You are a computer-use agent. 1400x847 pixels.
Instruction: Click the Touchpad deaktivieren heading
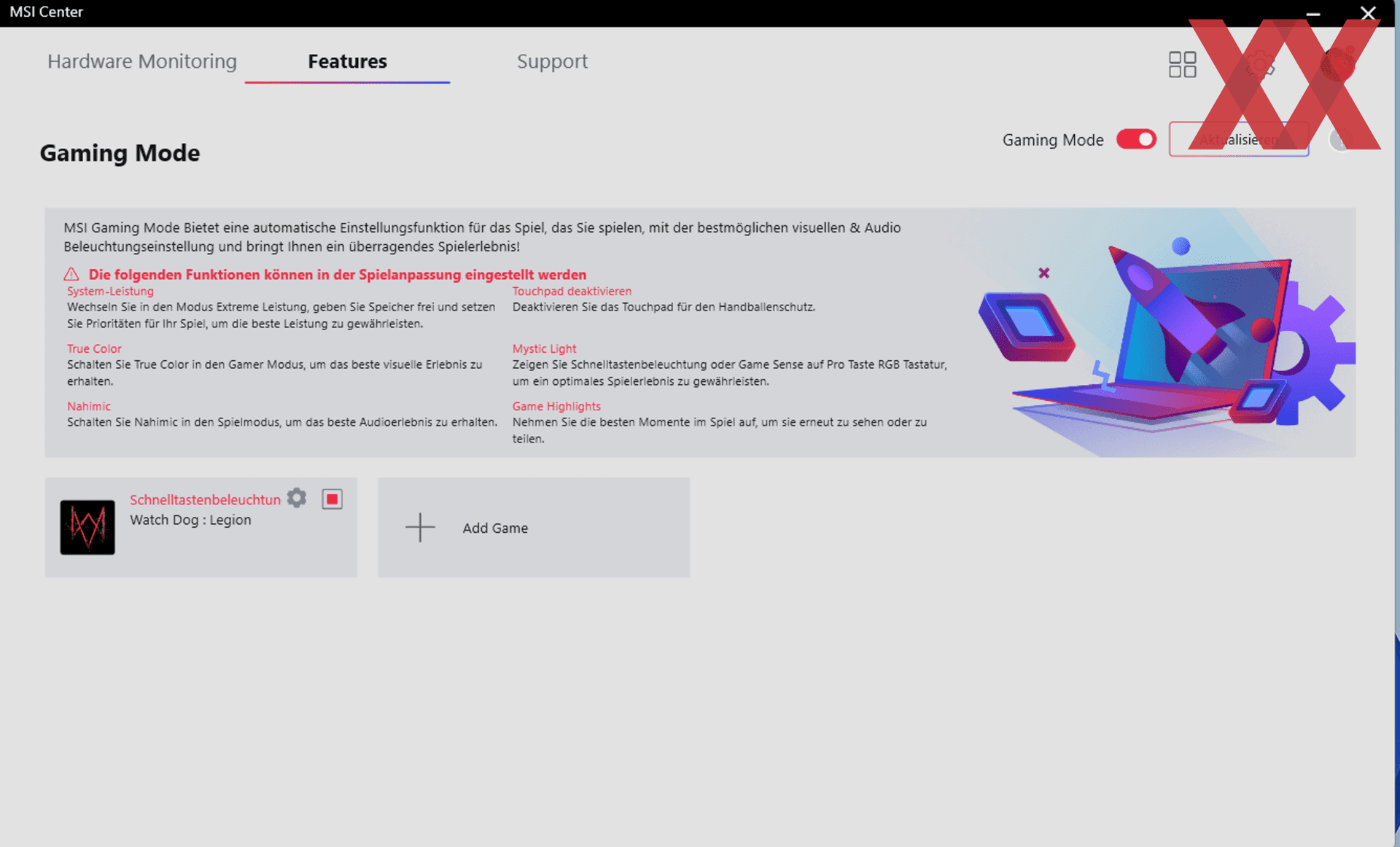pos(572,291)
